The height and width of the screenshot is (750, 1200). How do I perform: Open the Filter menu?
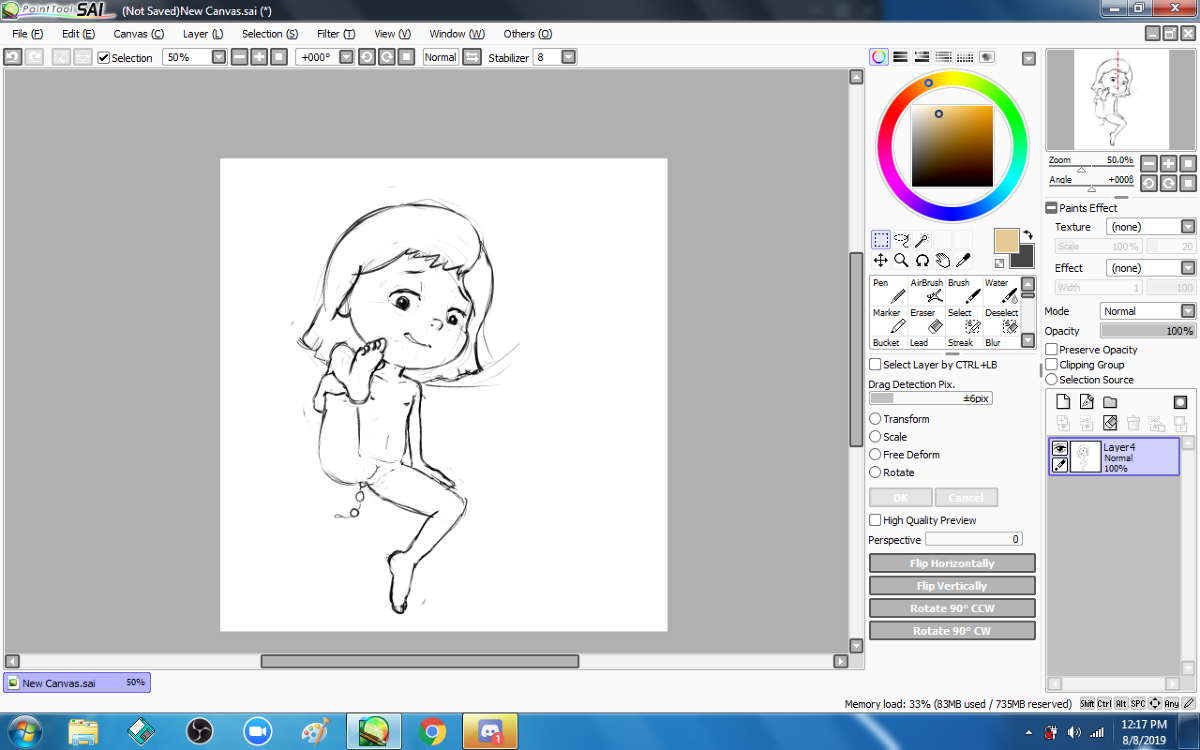point(335,34)
